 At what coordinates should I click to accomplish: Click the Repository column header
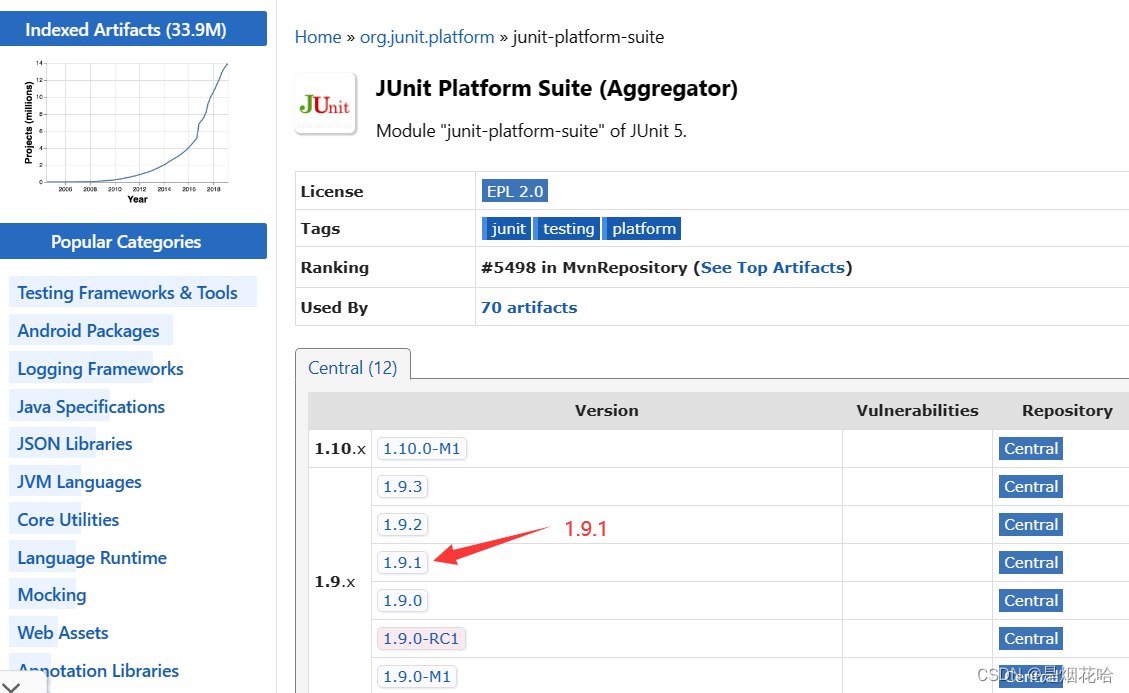pos(1067,411)
